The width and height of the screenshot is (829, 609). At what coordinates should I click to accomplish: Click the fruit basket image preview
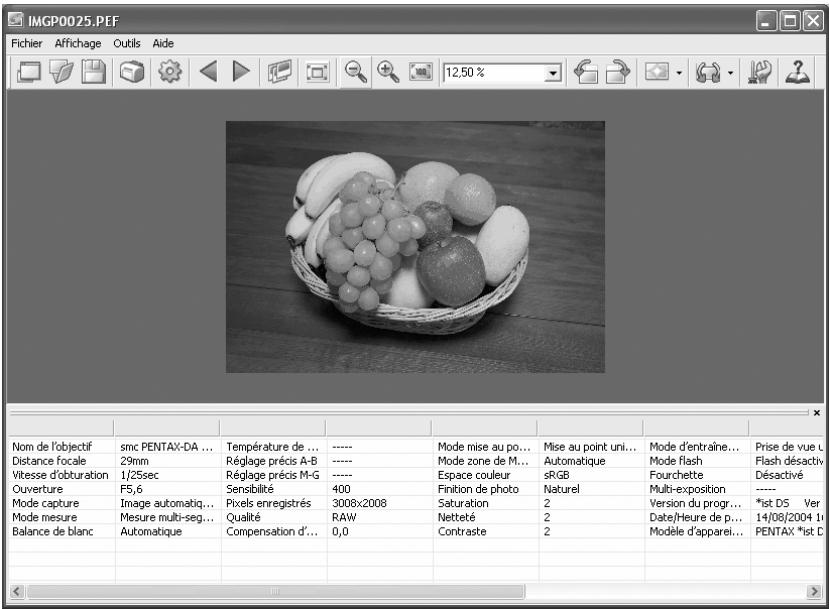[x=416, y=247]
